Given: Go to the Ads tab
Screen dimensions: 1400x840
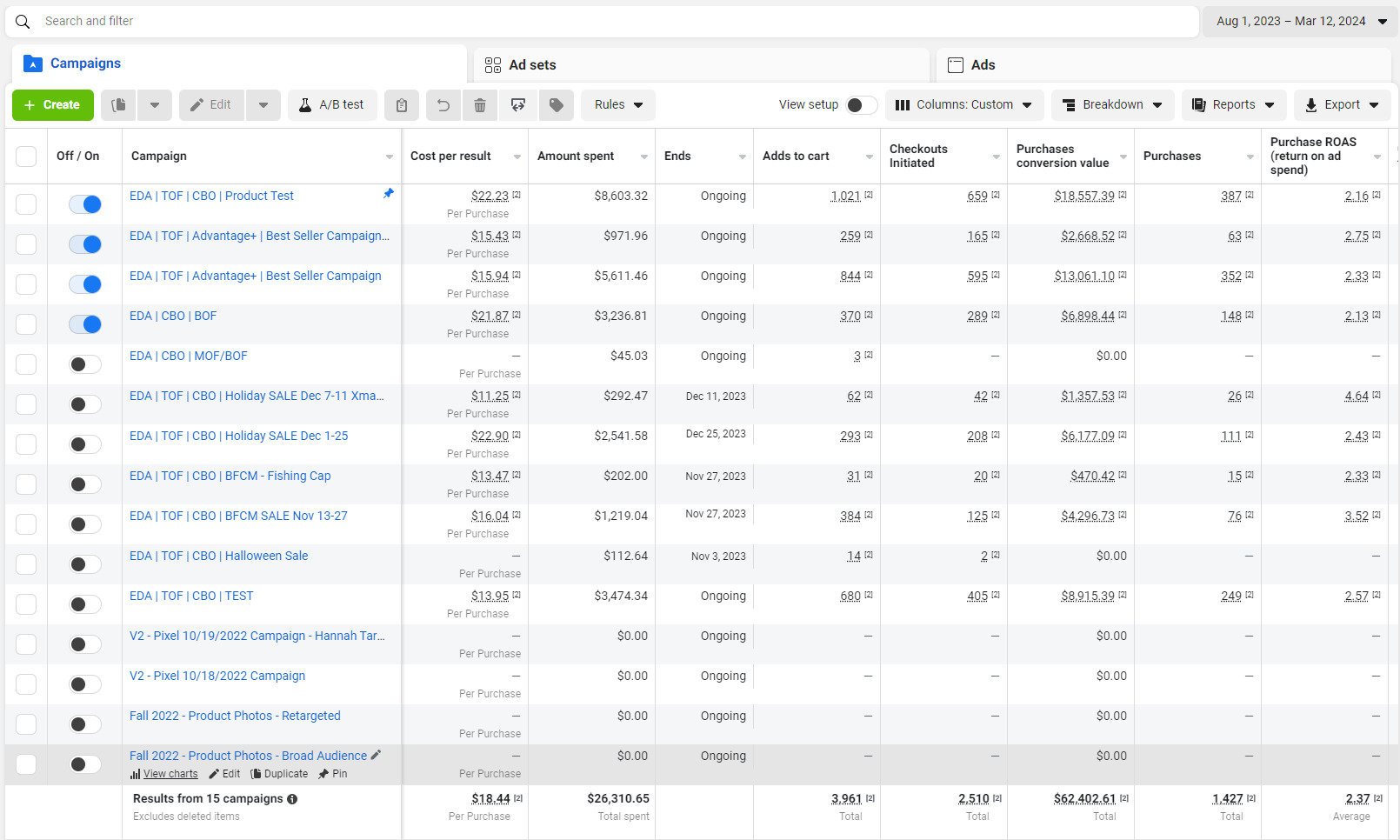Looking at the screenshot, I should 983,65.
